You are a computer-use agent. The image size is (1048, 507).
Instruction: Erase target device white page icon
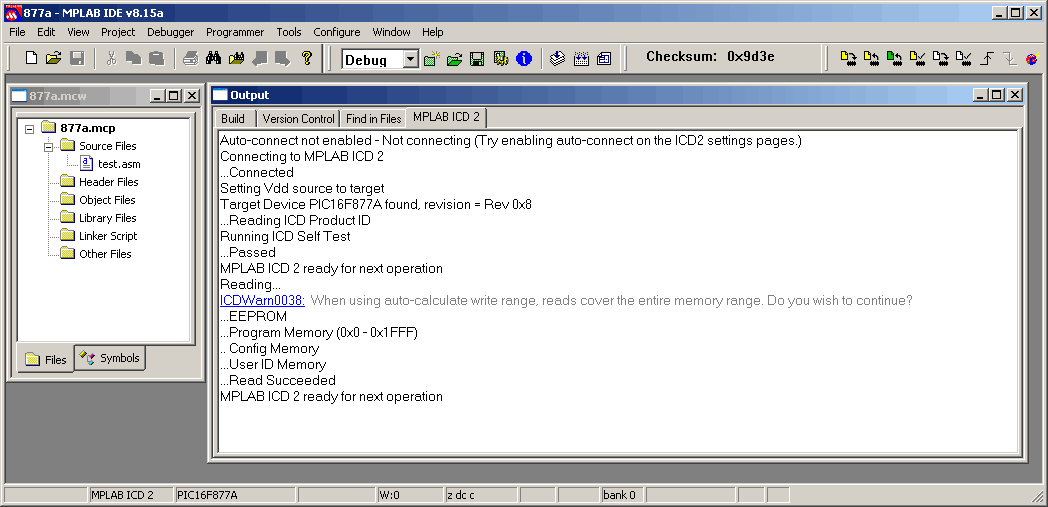[940, 59]
